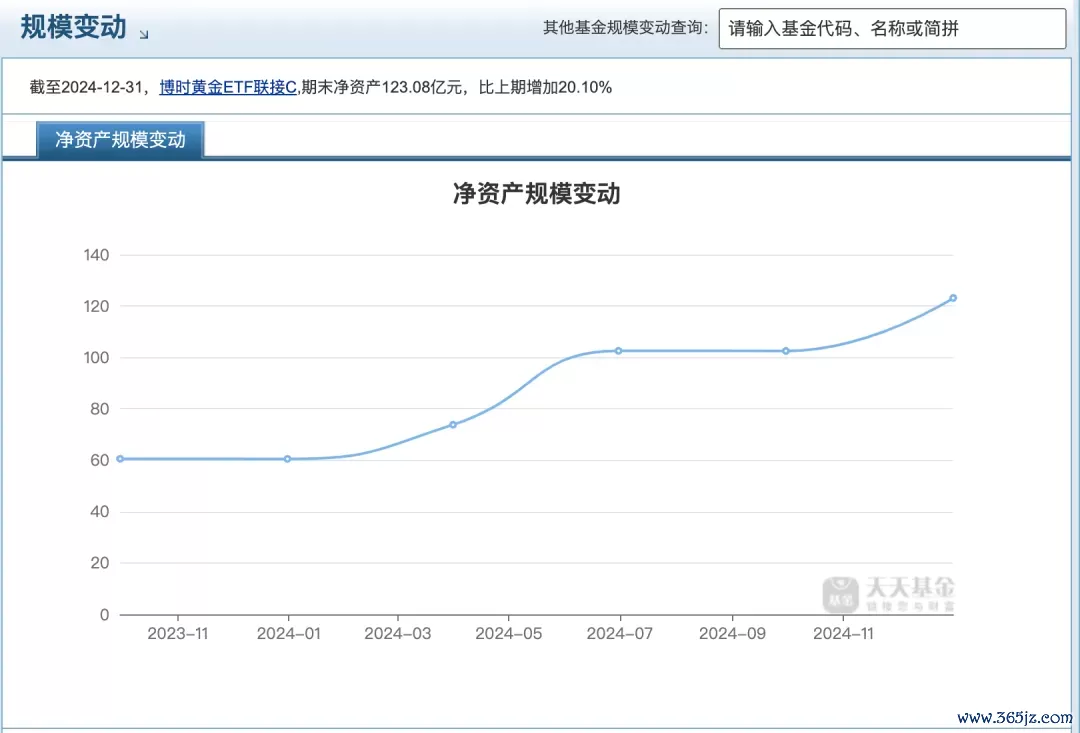Click the arrow icon beside 规模变动 heading
Image resolution: width=1080 pixels, height=733 pixels.
(144, 34)
